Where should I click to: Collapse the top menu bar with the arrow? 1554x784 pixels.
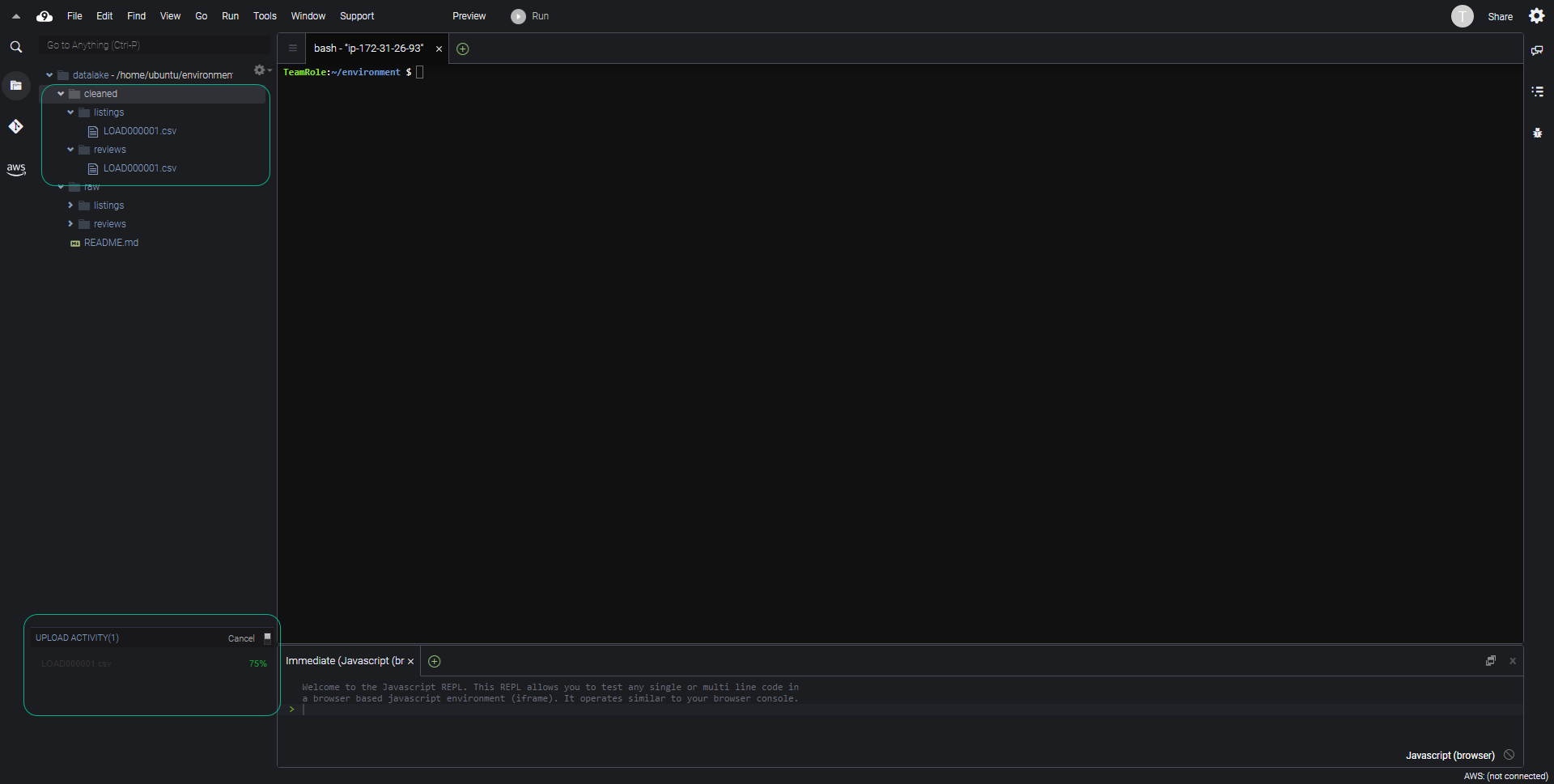point(15,16)
